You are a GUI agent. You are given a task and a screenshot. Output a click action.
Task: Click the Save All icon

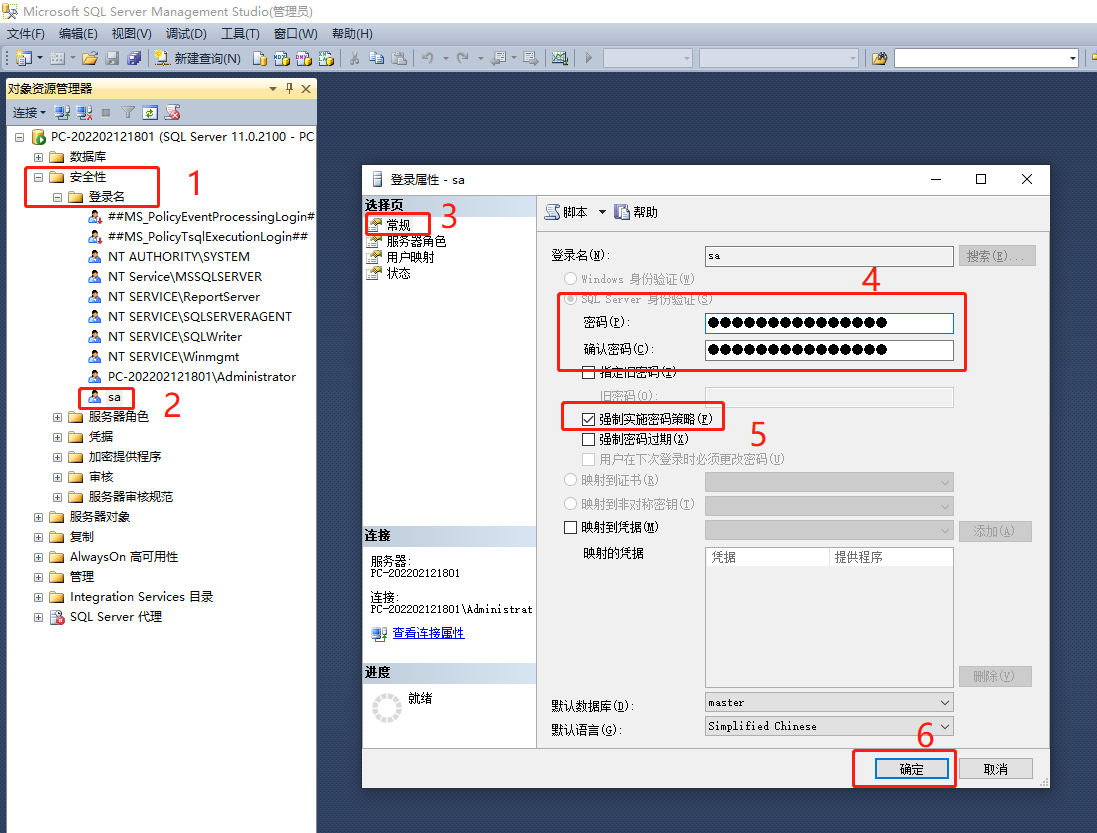[134, 58]
